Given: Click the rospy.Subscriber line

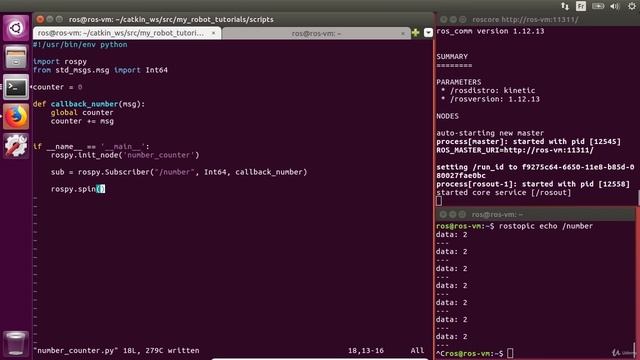Looking at the screenshot, I should [x=179, y=172].
